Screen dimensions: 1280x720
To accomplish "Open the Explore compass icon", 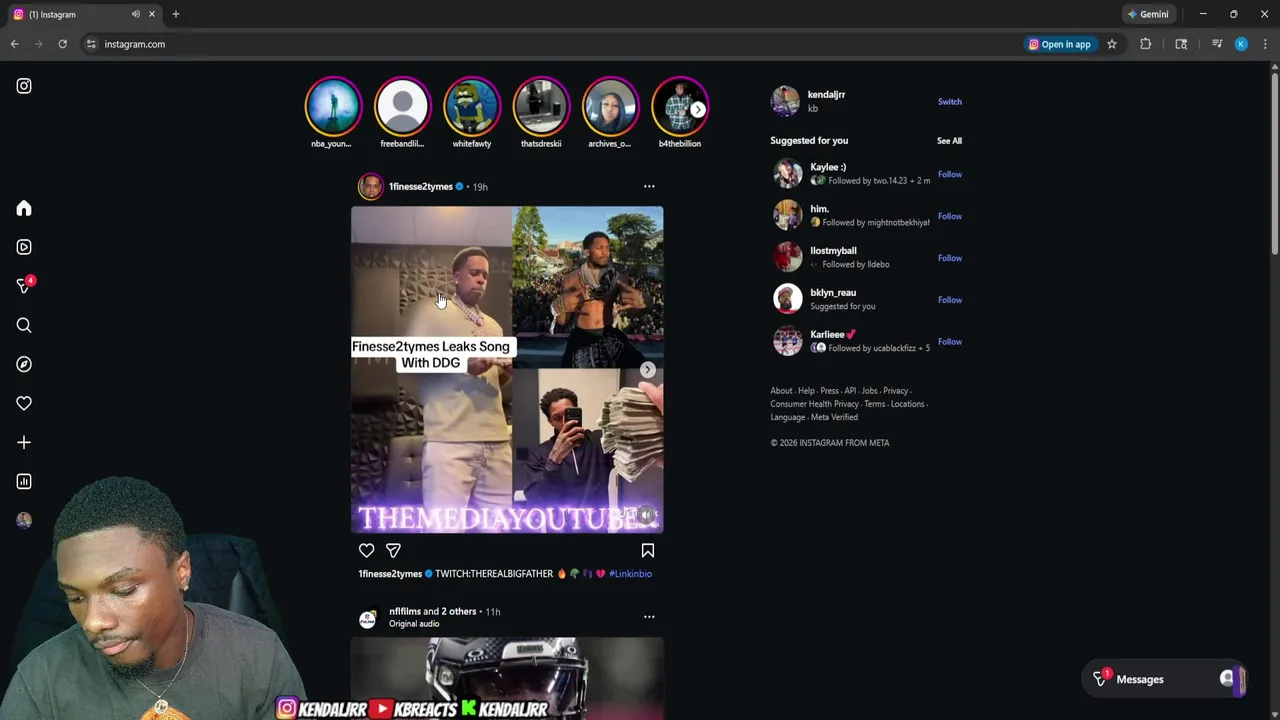I will coord(24,364).
